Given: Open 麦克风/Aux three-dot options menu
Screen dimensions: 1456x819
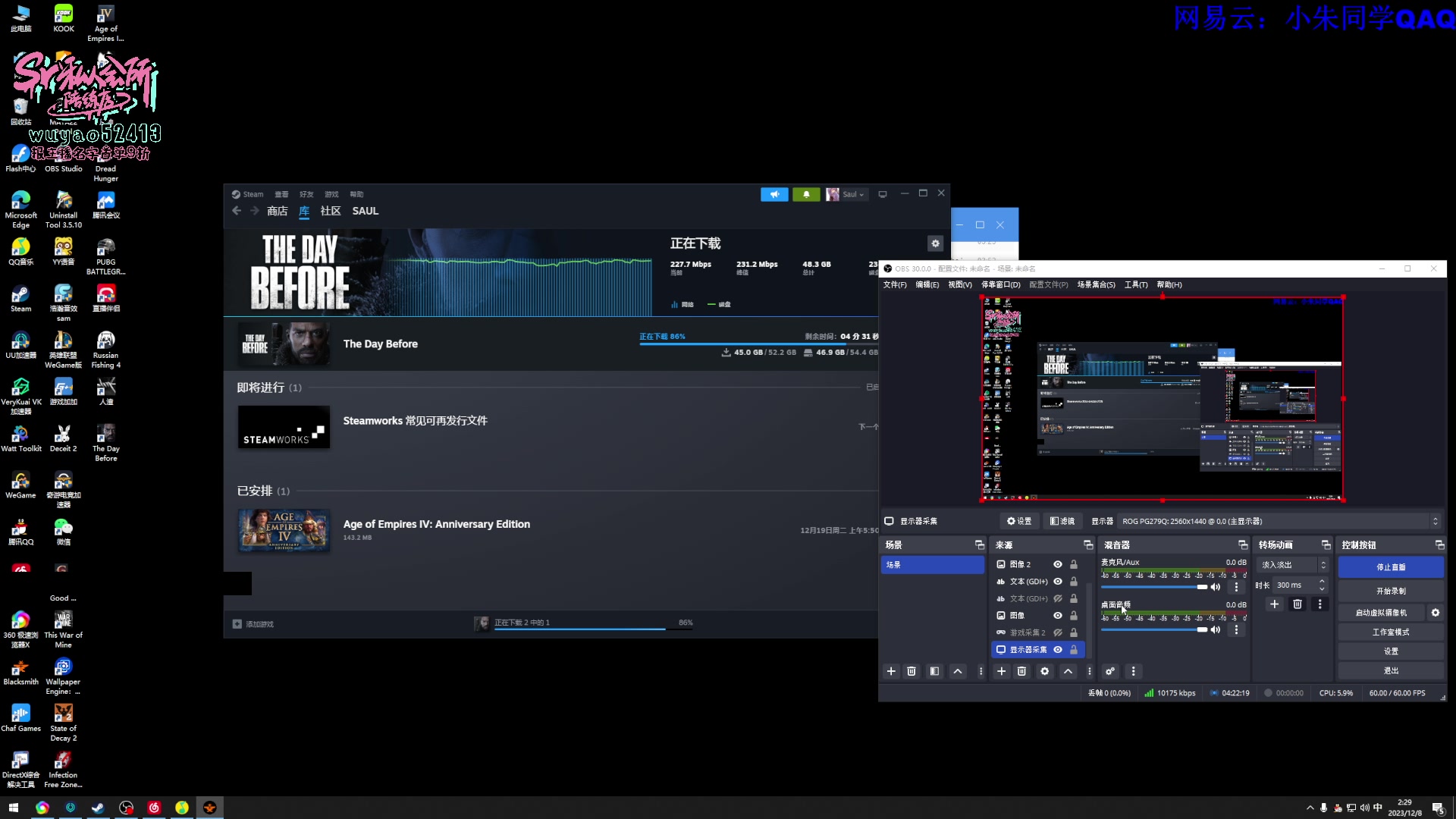Looking at the screenshot, I should pyautogui.click(x=1236, y=587).
